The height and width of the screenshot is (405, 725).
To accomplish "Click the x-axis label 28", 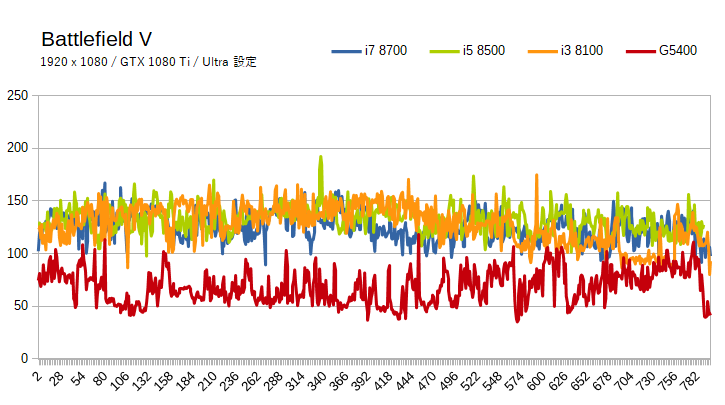I will 56,379.
